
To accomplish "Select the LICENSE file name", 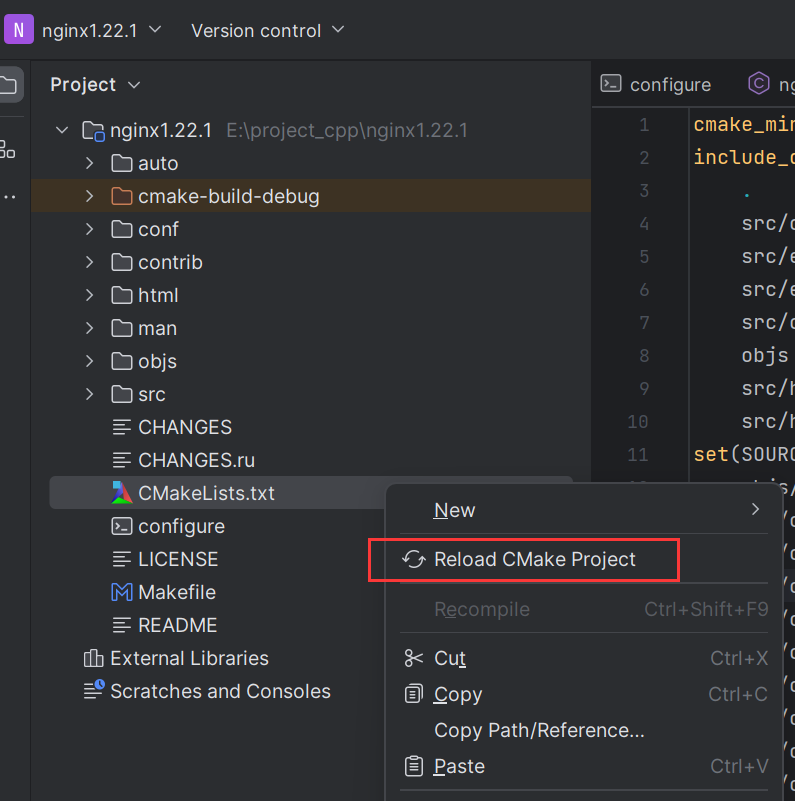I will click(x=178, y=559).
